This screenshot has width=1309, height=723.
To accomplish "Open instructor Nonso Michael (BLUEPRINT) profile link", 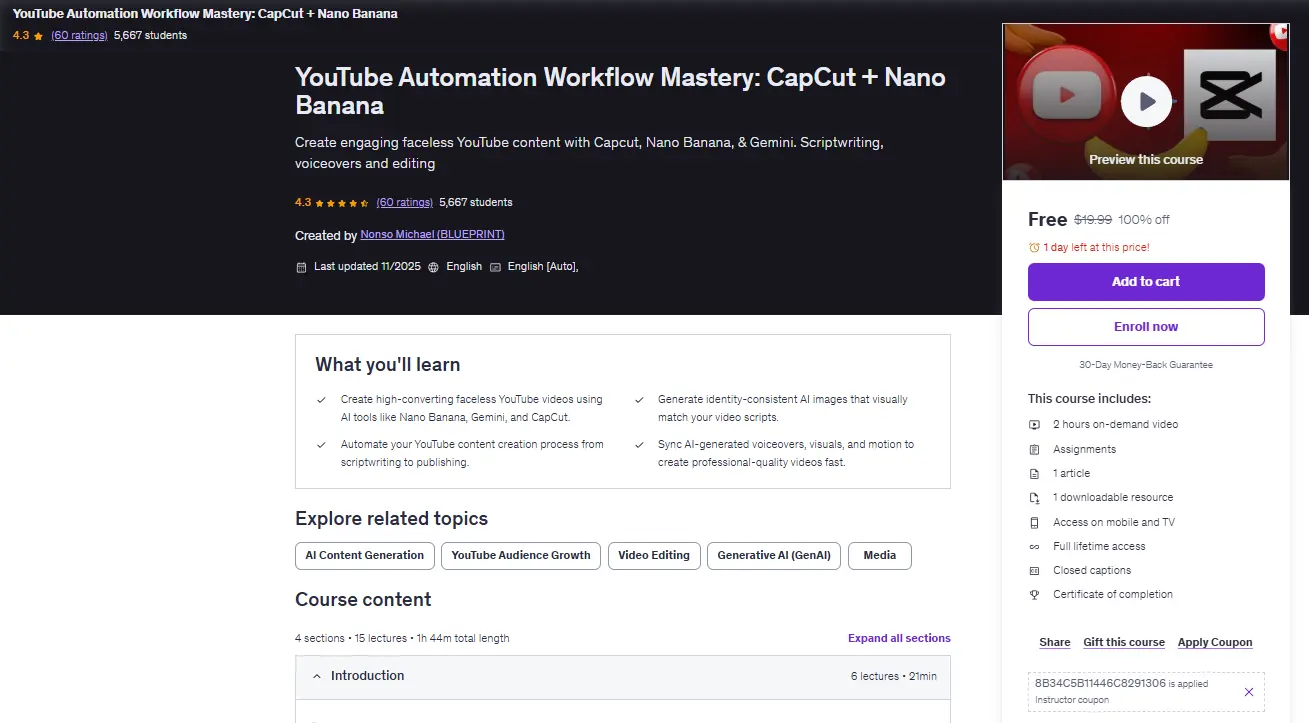I will pyautogui.click(x=432, y=235).
